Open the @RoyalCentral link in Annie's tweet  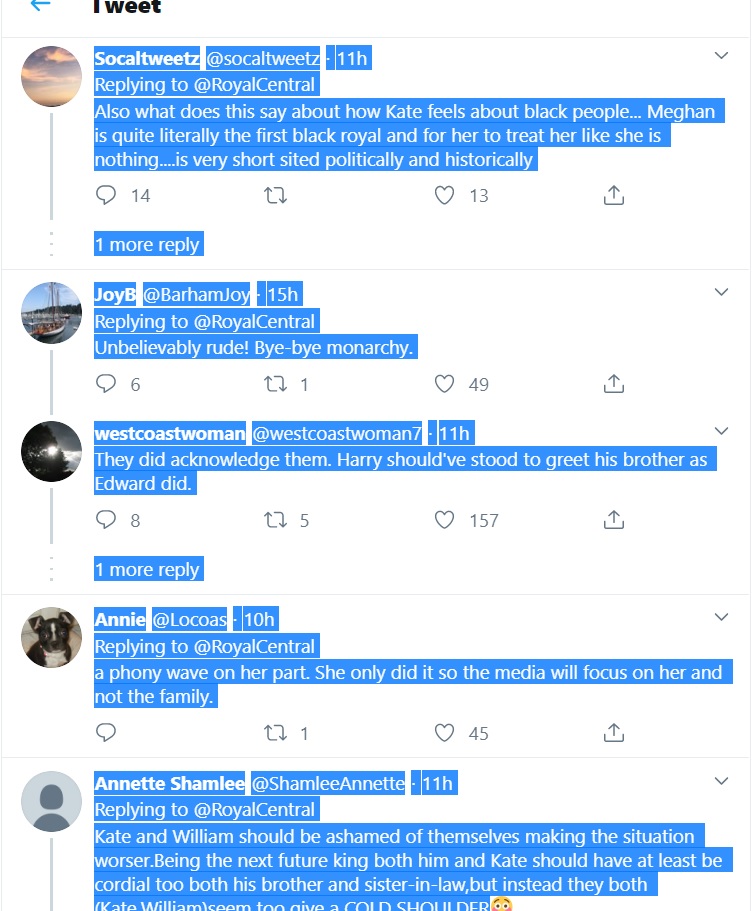point(254,647)
